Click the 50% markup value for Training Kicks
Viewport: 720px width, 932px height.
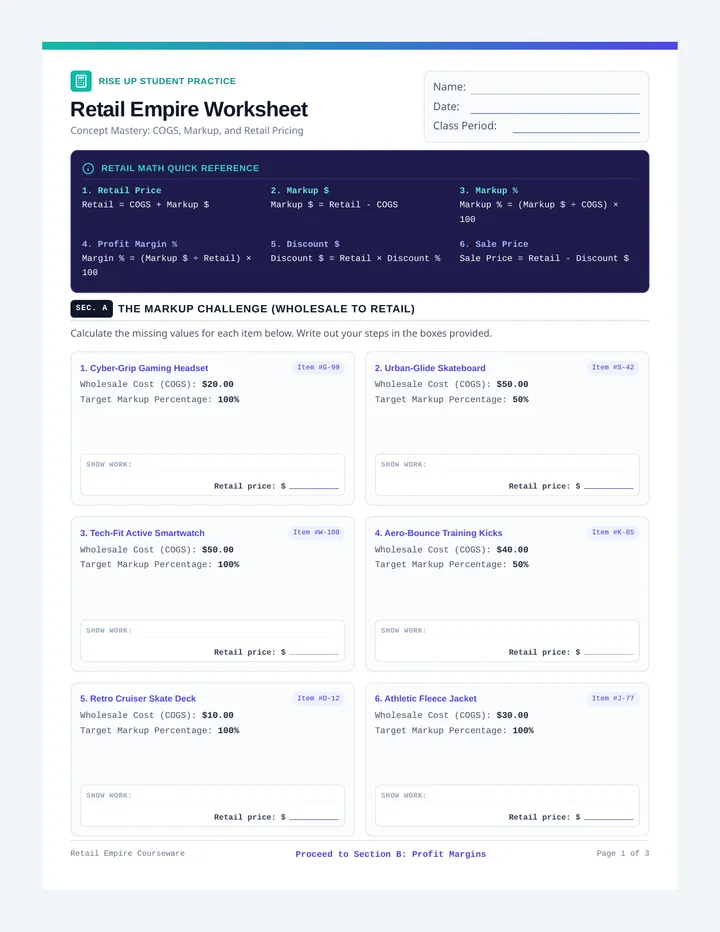tap(520, 564)
